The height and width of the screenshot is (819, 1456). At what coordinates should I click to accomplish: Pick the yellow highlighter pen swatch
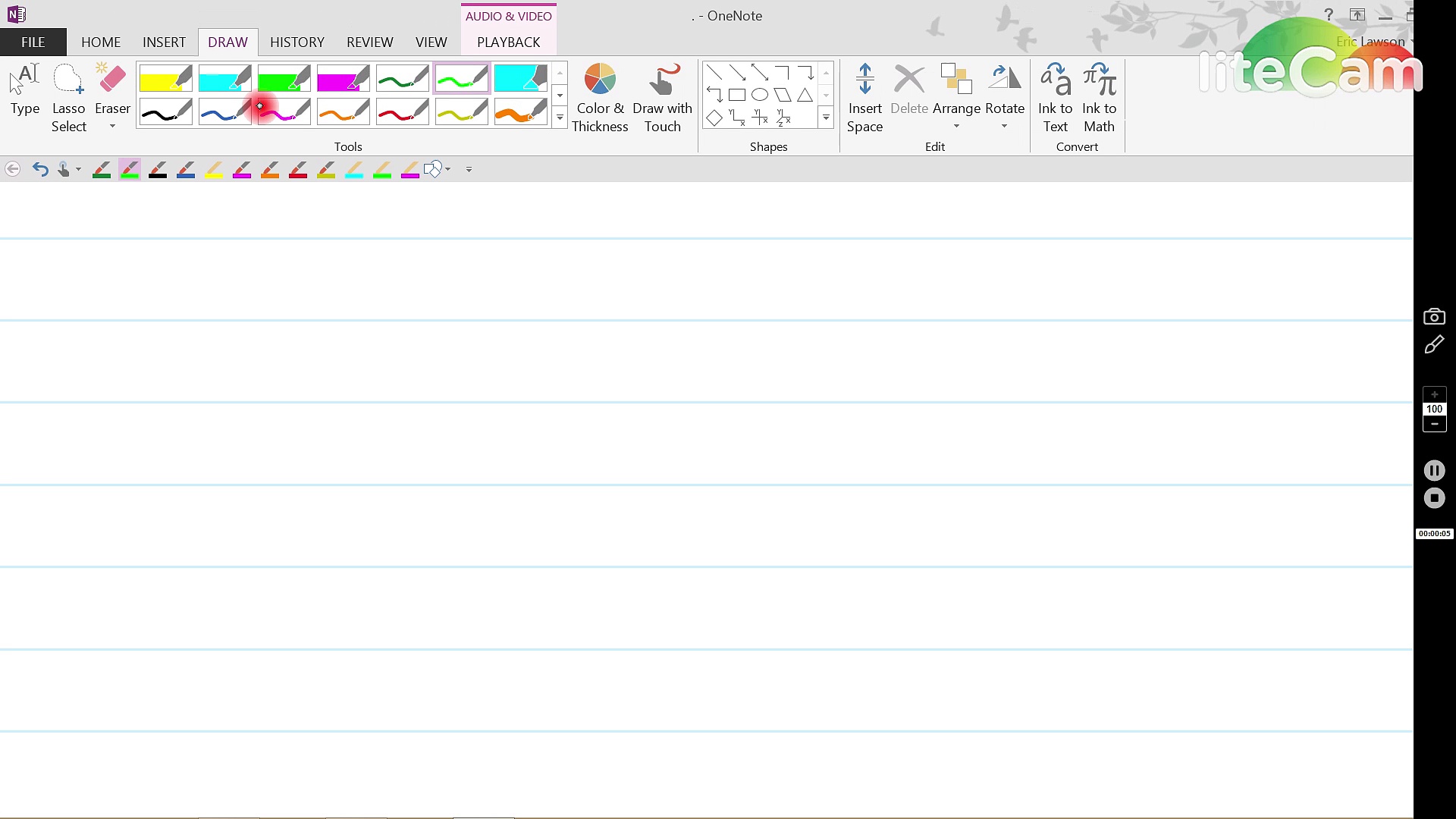point(165,79)
